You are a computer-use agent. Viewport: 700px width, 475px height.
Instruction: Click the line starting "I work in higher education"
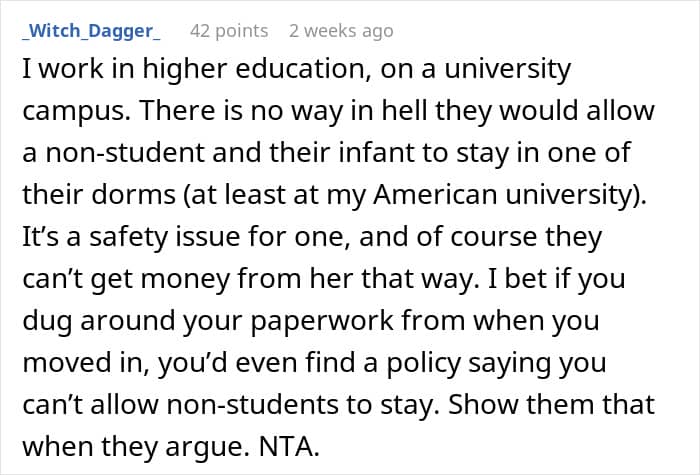coord(297,70)
